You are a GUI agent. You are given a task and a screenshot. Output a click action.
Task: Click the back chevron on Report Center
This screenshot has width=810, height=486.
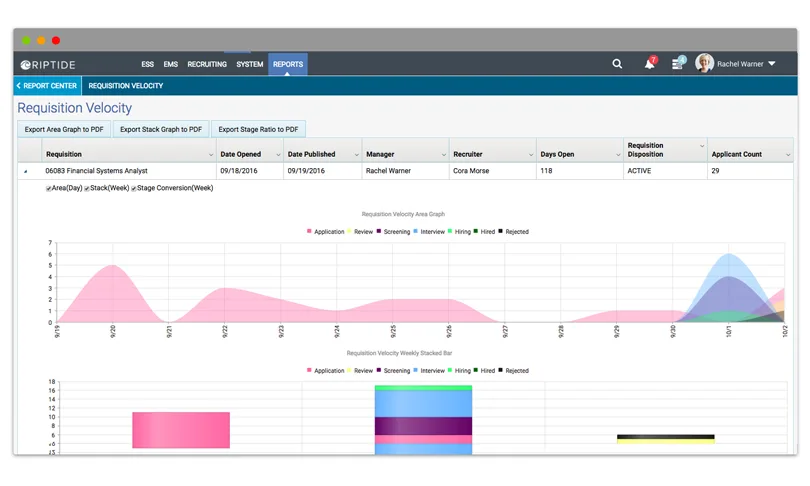tap(19, 86)
